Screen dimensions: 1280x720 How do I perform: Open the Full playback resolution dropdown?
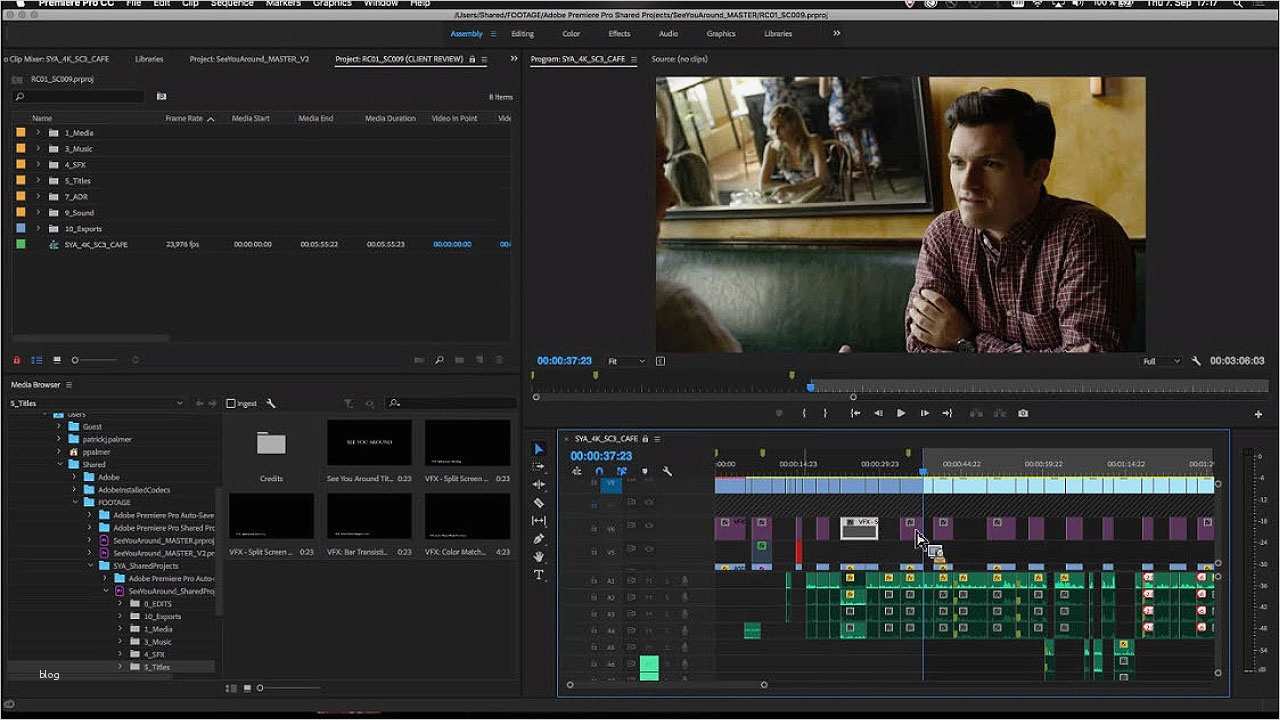point(1161,361)
